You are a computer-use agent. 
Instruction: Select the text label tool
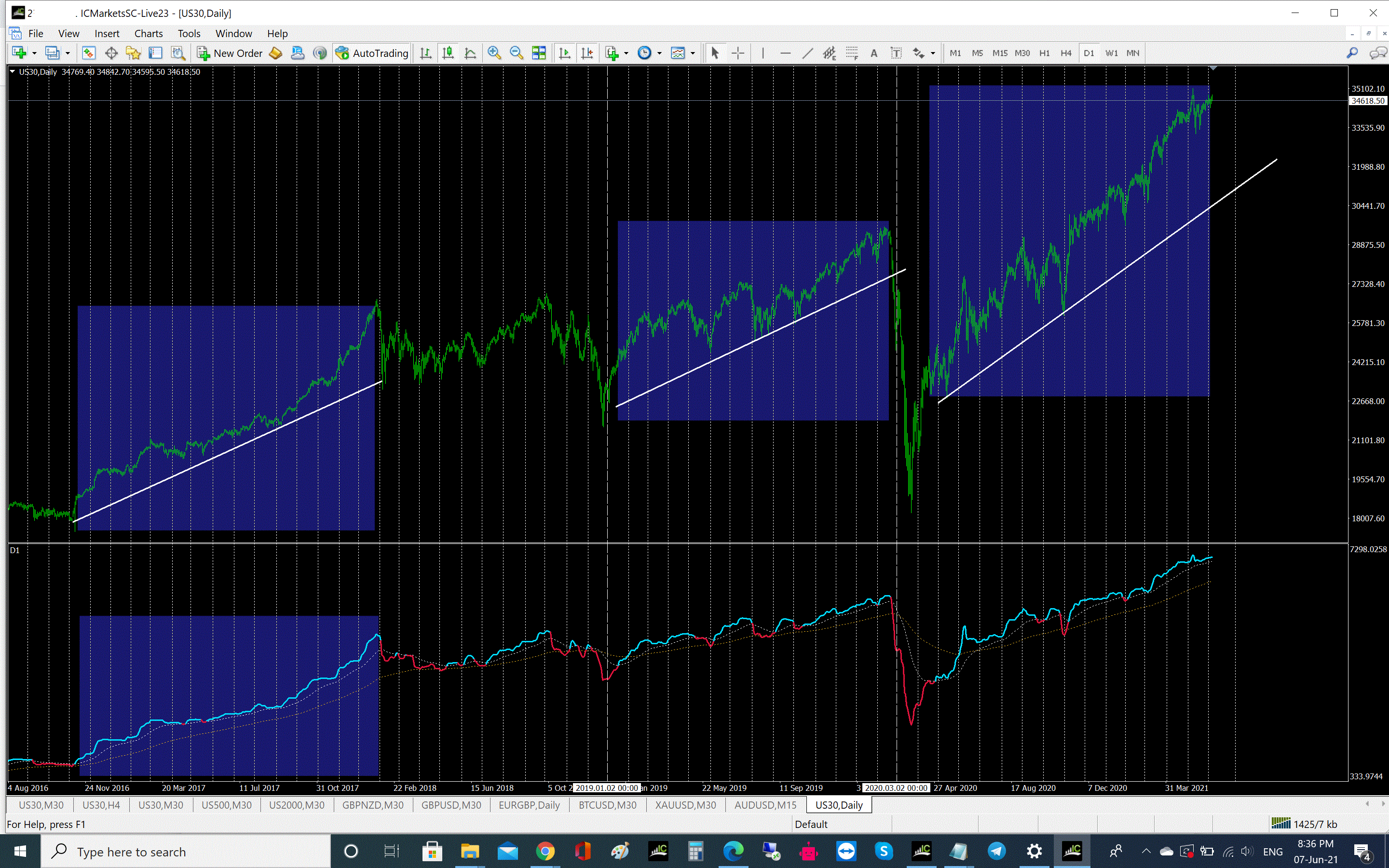click(896, 53)
